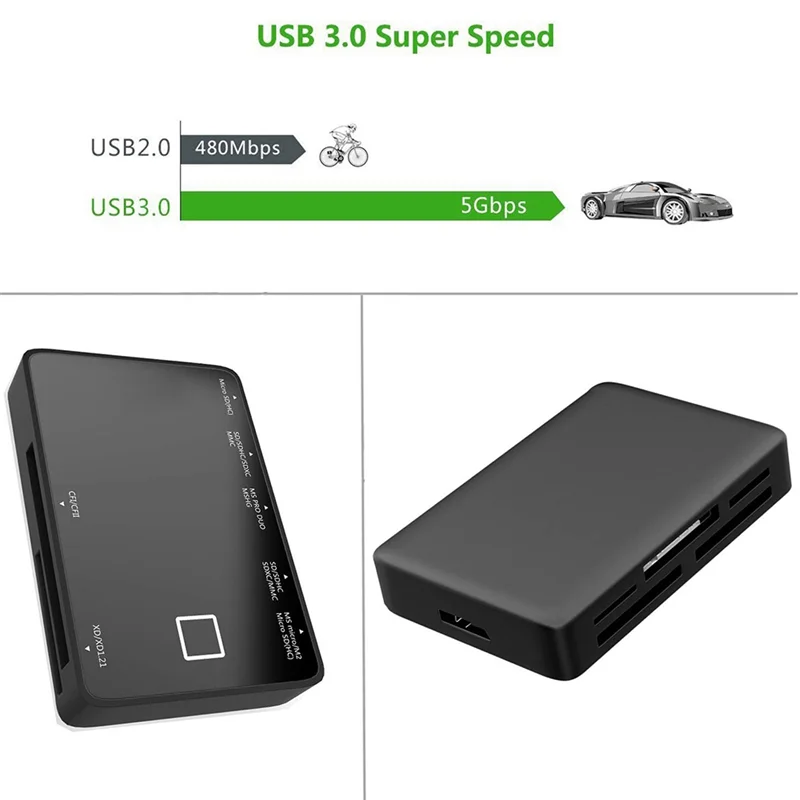800x800 pixels.
Task: Click the USB 3.0 Super Speed heading
Action: click(406, 36)
